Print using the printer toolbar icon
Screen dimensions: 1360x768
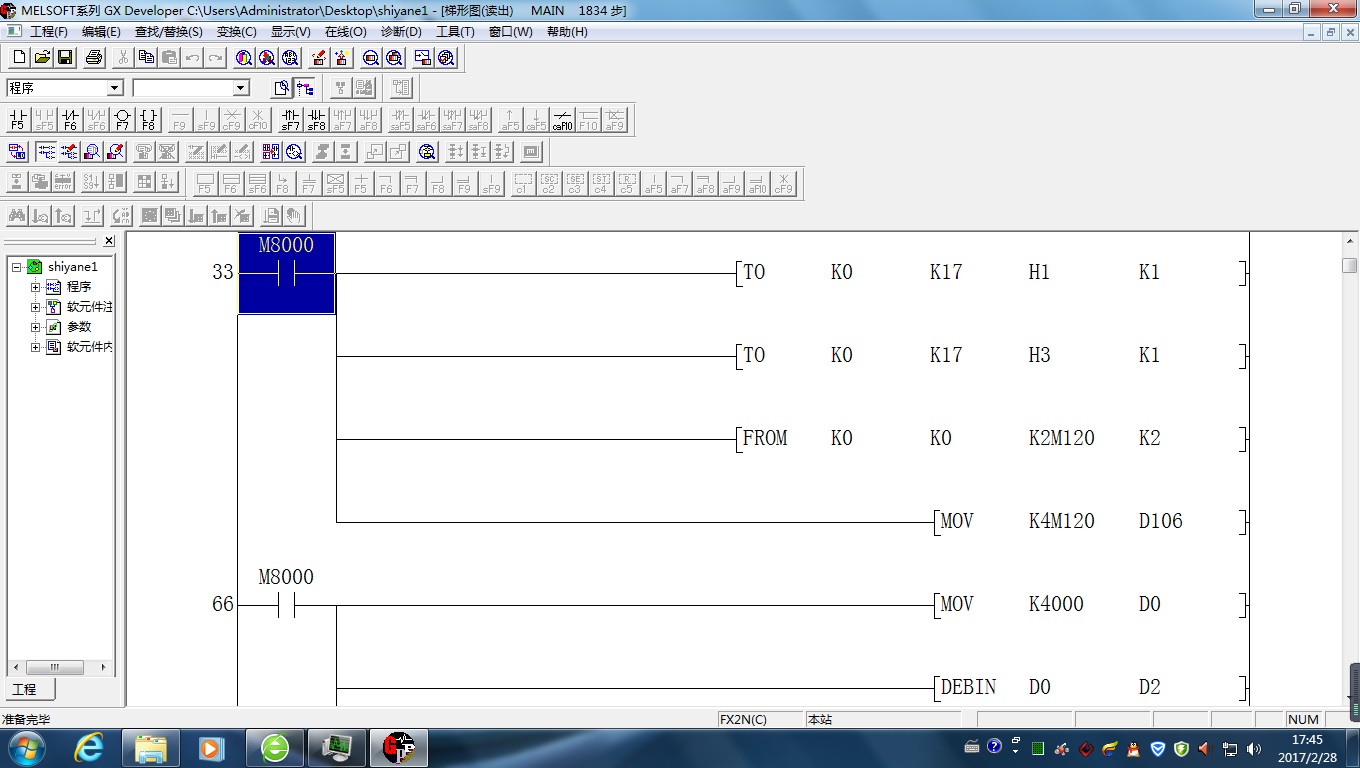(94, 58)
